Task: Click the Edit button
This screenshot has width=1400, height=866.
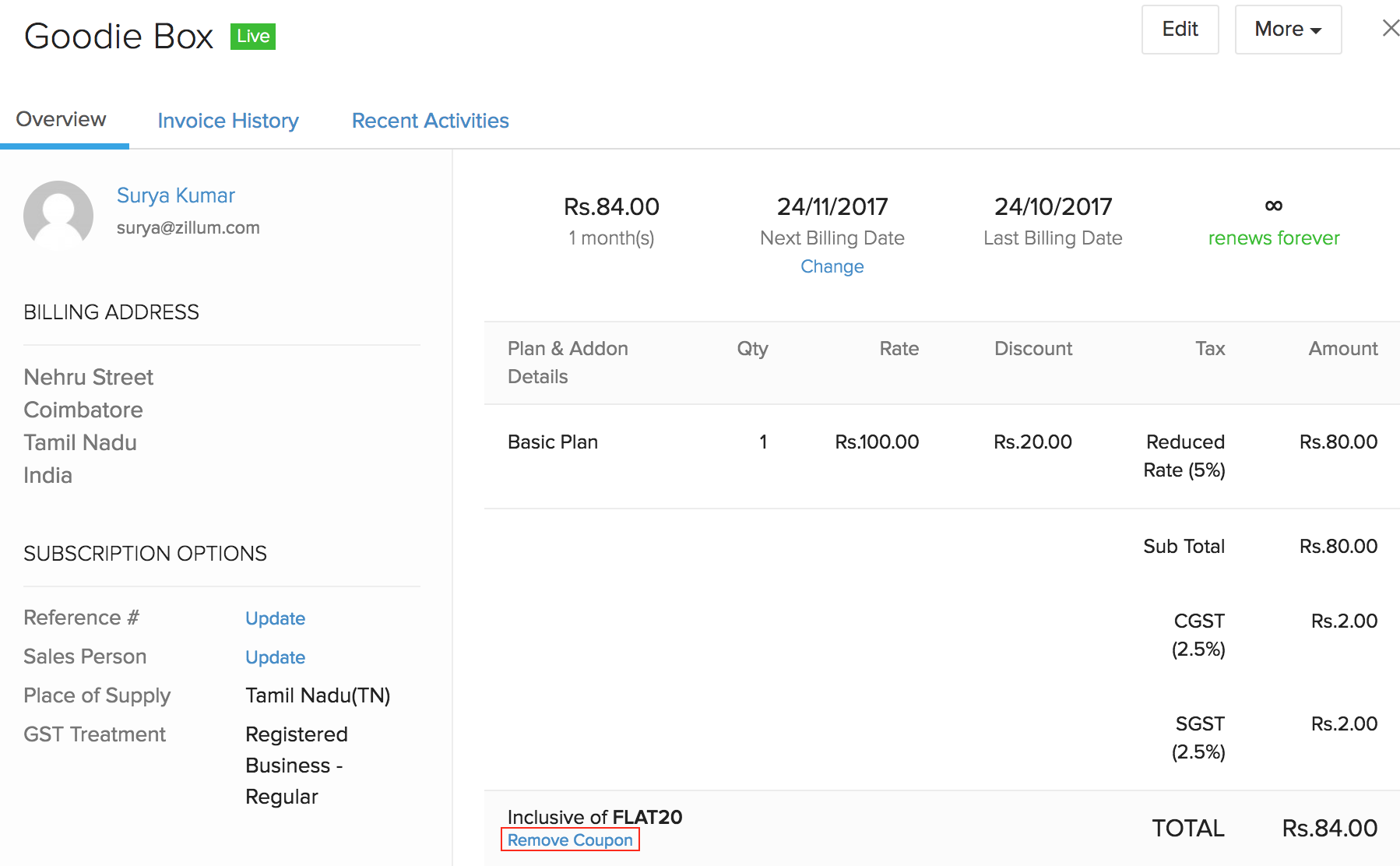Action: coord(1180,30)
